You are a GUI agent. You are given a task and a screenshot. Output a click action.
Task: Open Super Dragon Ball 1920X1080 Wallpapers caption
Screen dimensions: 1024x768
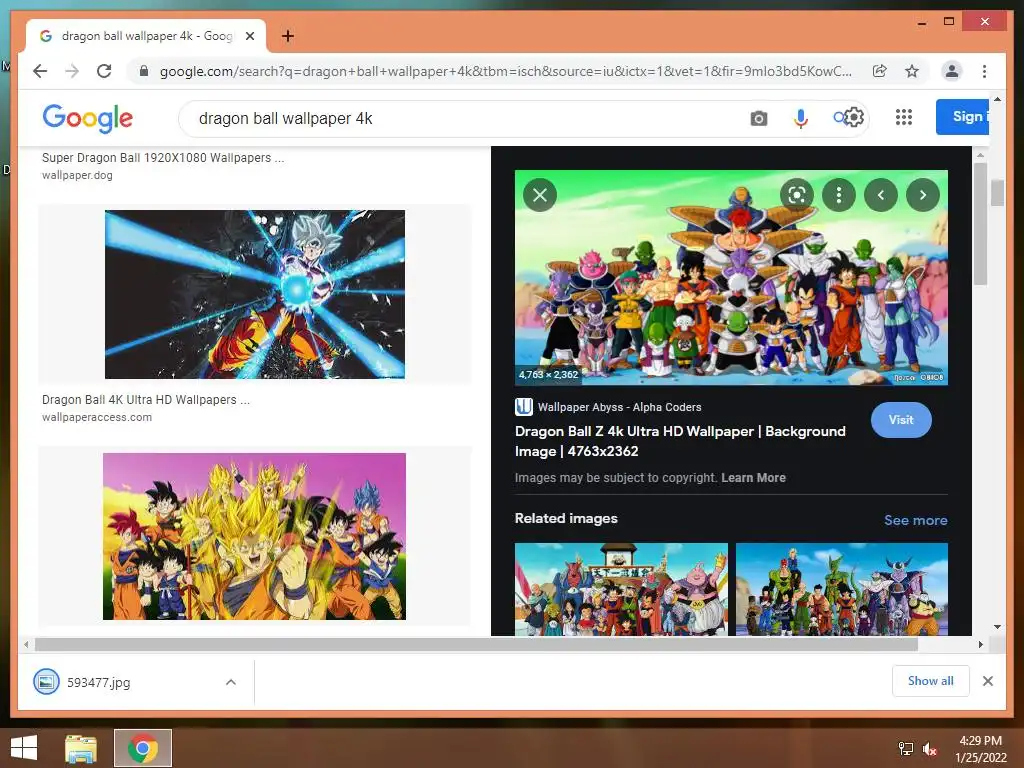coord(163,157)
